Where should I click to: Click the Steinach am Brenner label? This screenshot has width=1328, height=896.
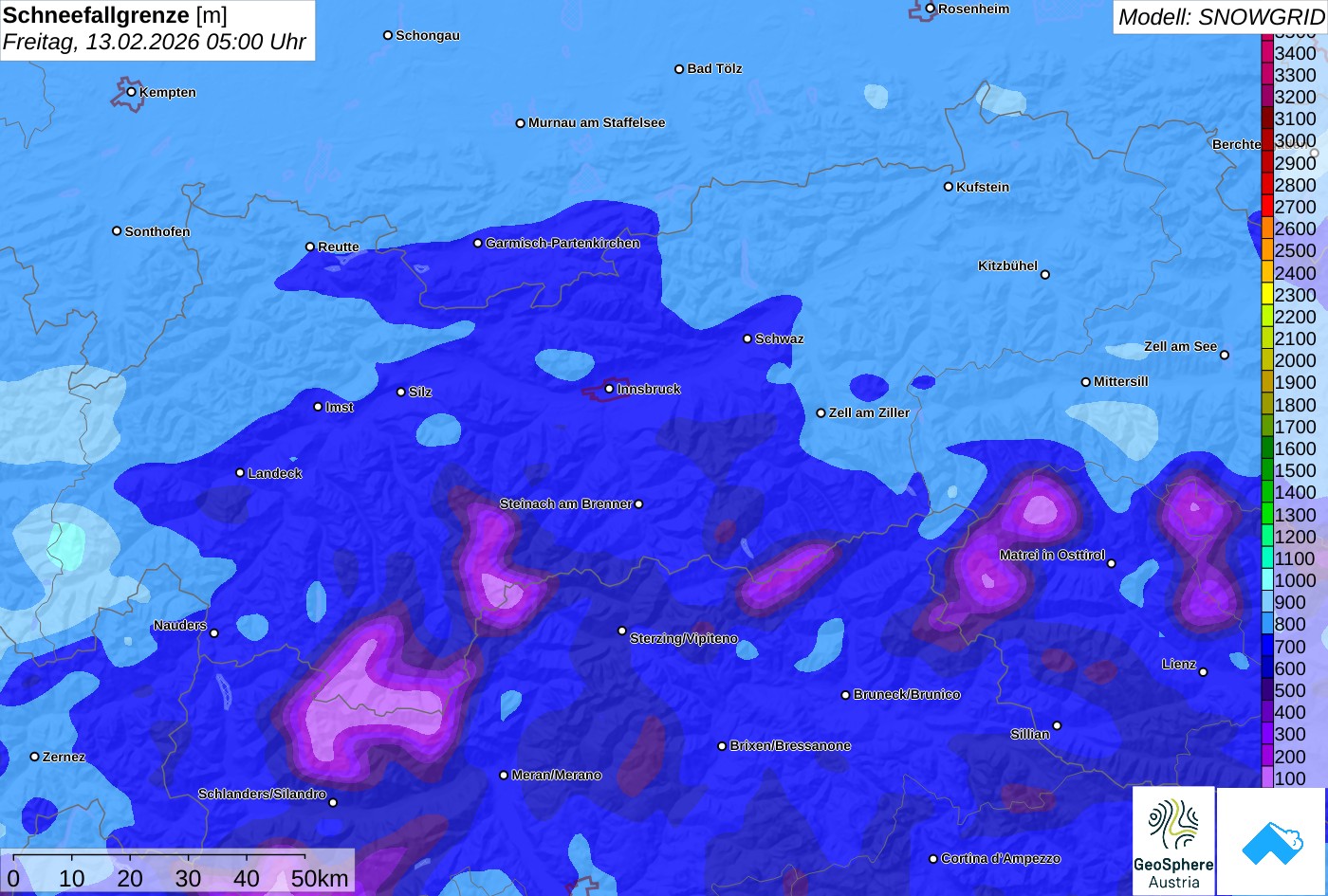tap(565, 504)
